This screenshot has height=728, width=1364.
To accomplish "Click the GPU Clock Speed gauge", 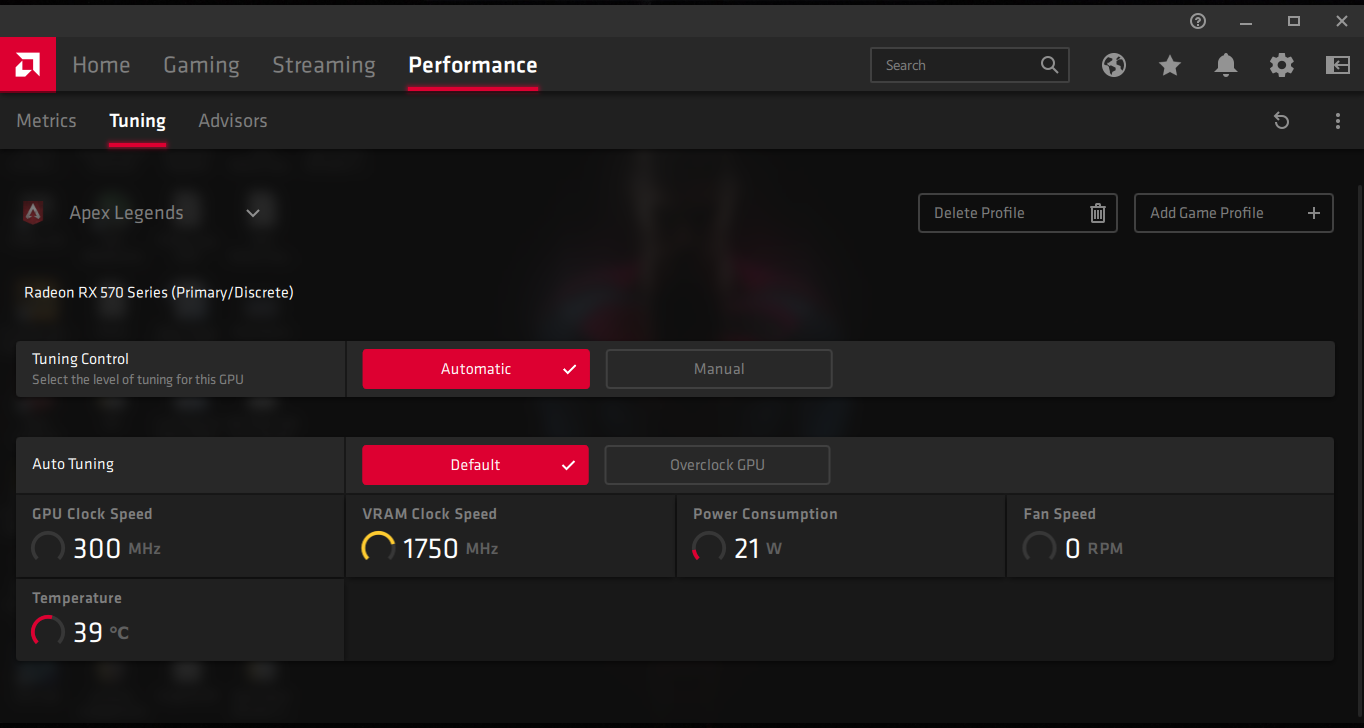I will [48, 547].
